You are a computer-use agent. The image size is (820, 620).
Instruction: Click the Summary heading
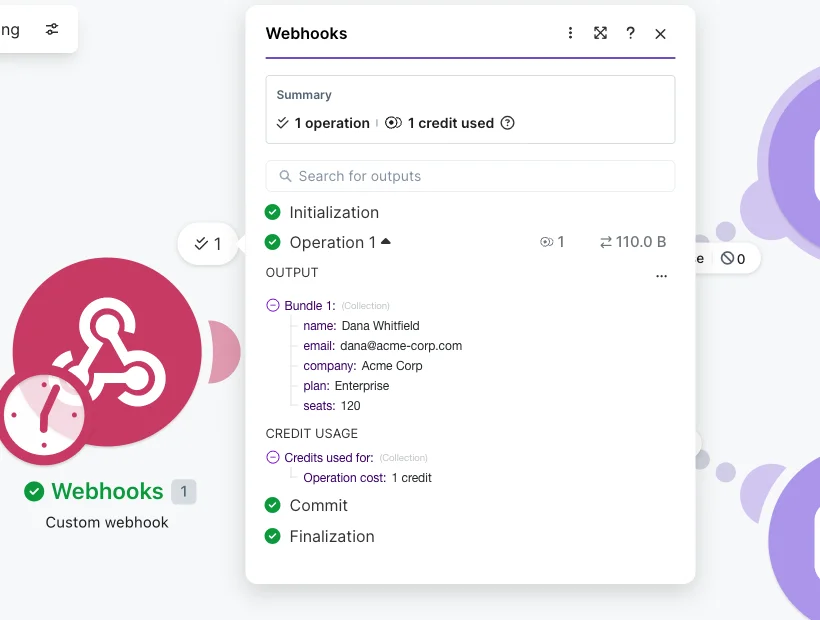304,95
